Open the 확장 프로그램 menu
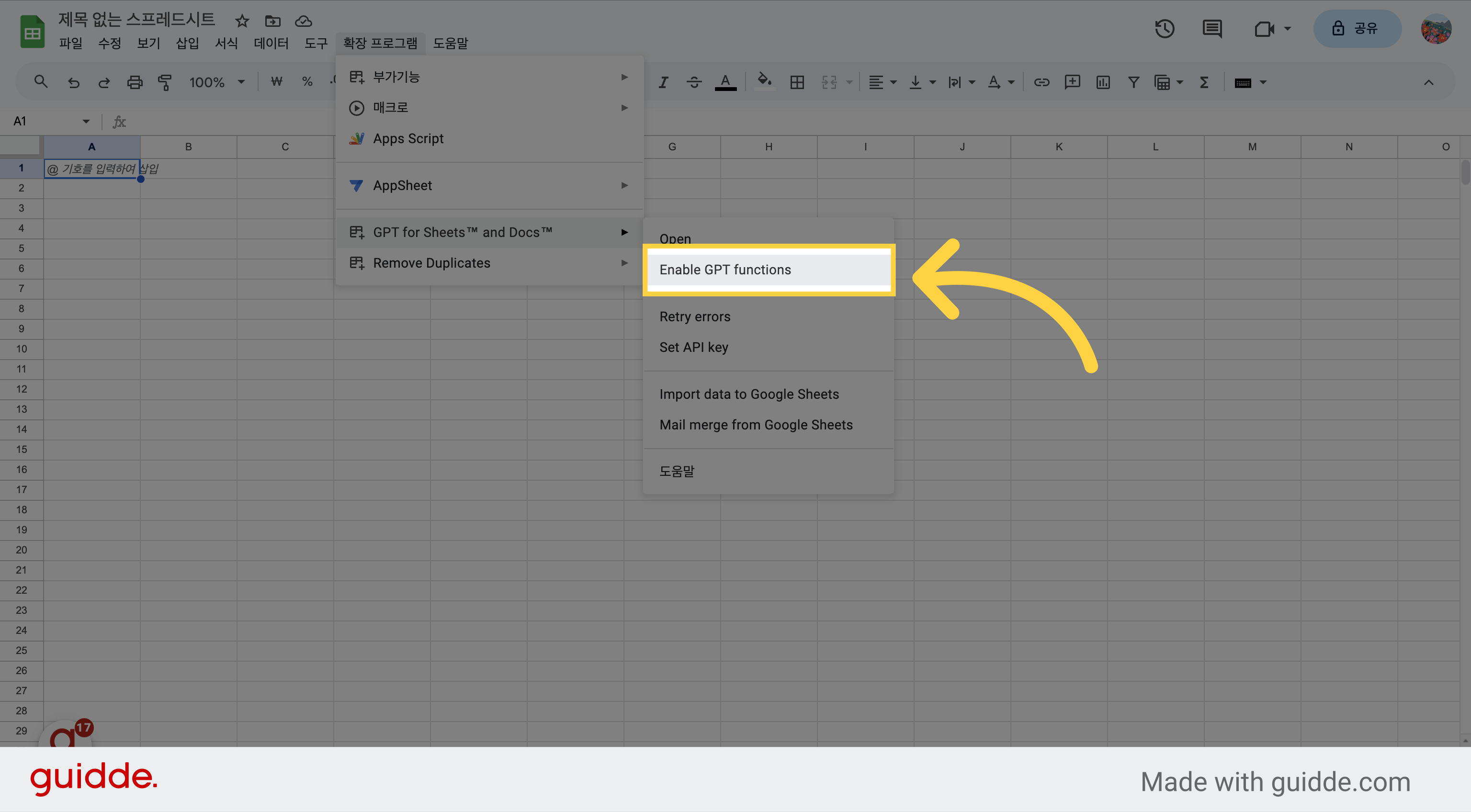 380,44
